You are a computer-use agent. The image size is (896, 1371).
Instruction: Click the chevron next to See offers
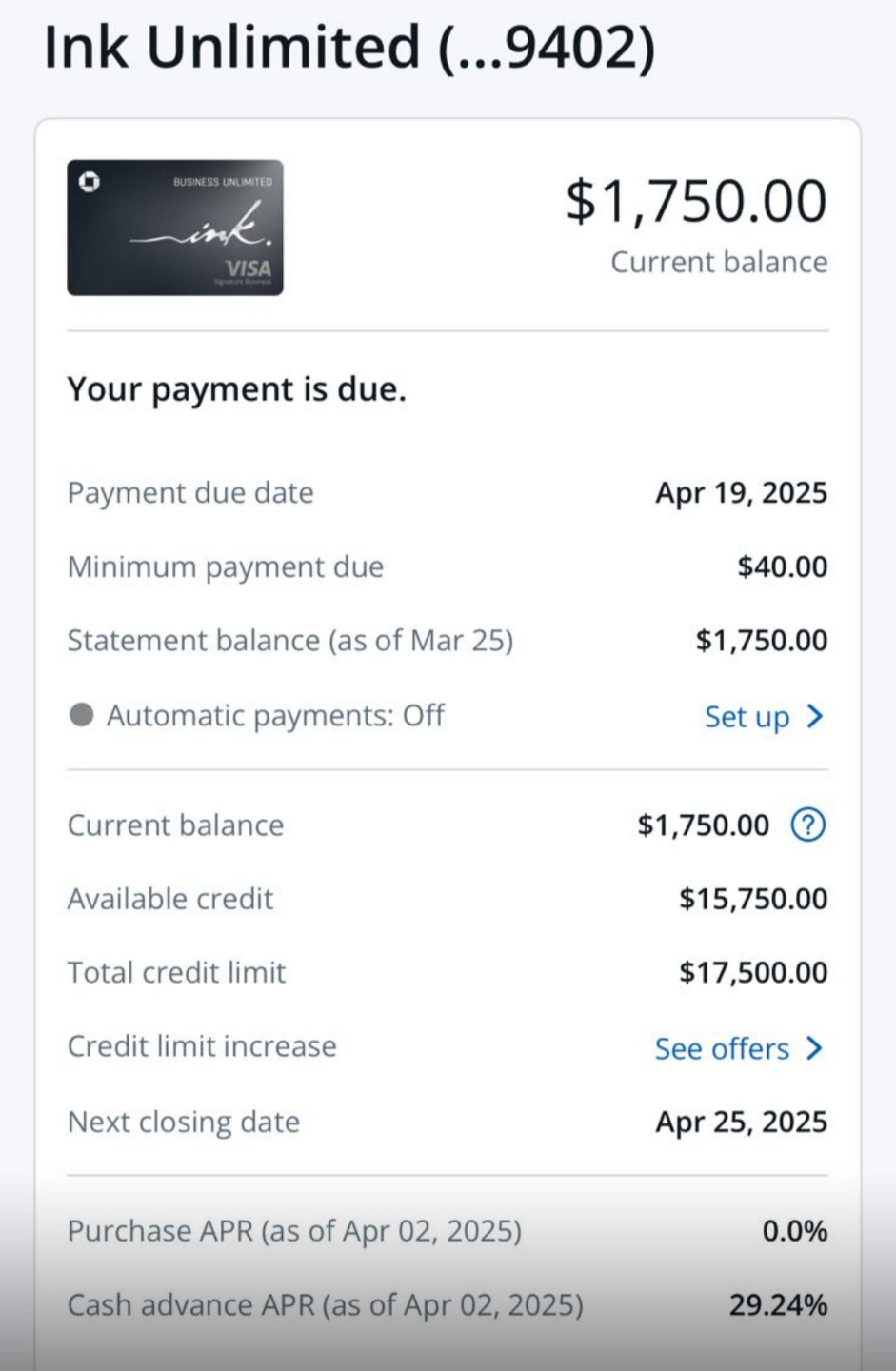click(815, 1048)
